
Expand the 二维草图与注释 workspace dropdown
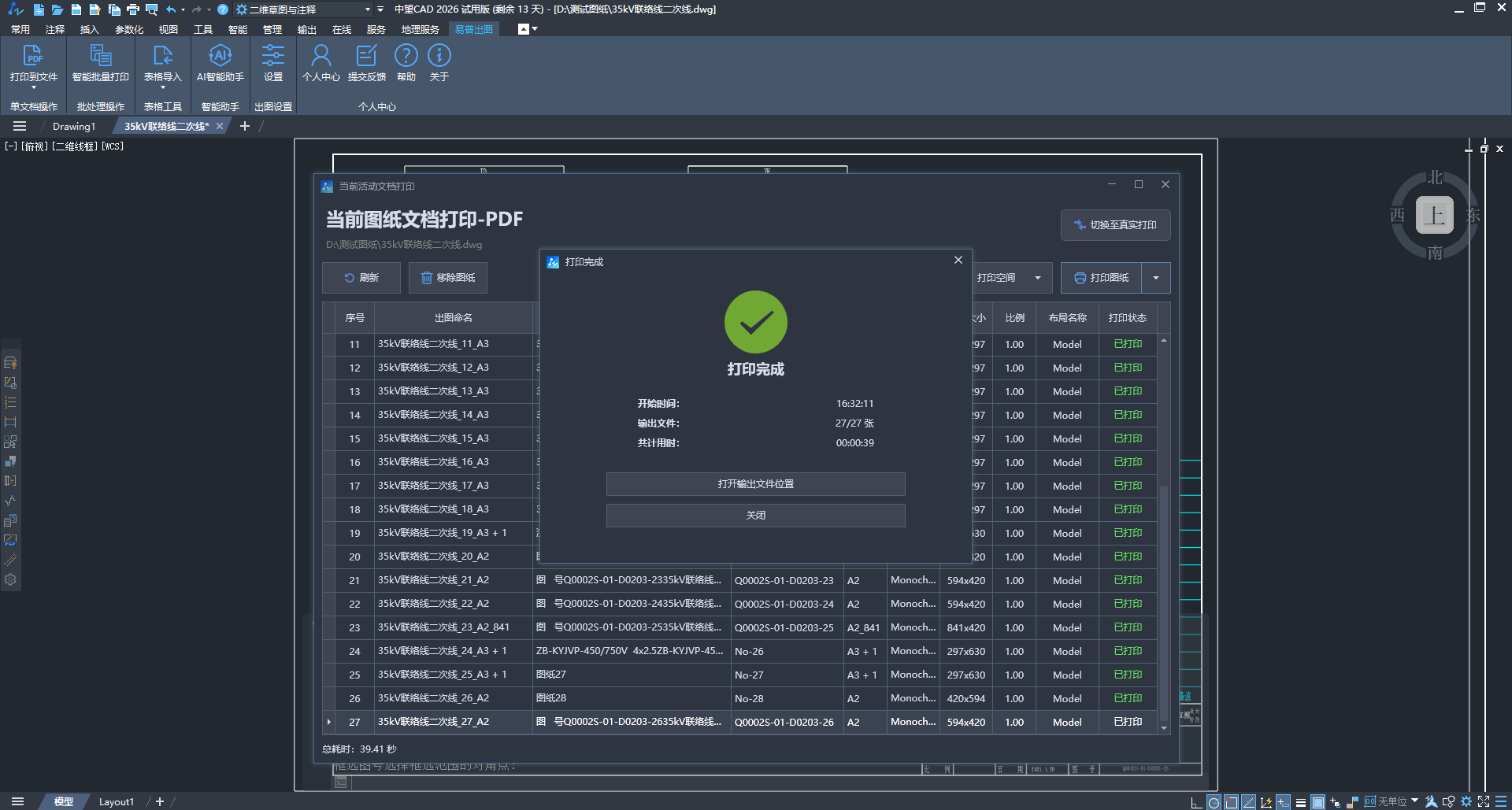click(368, 9)
